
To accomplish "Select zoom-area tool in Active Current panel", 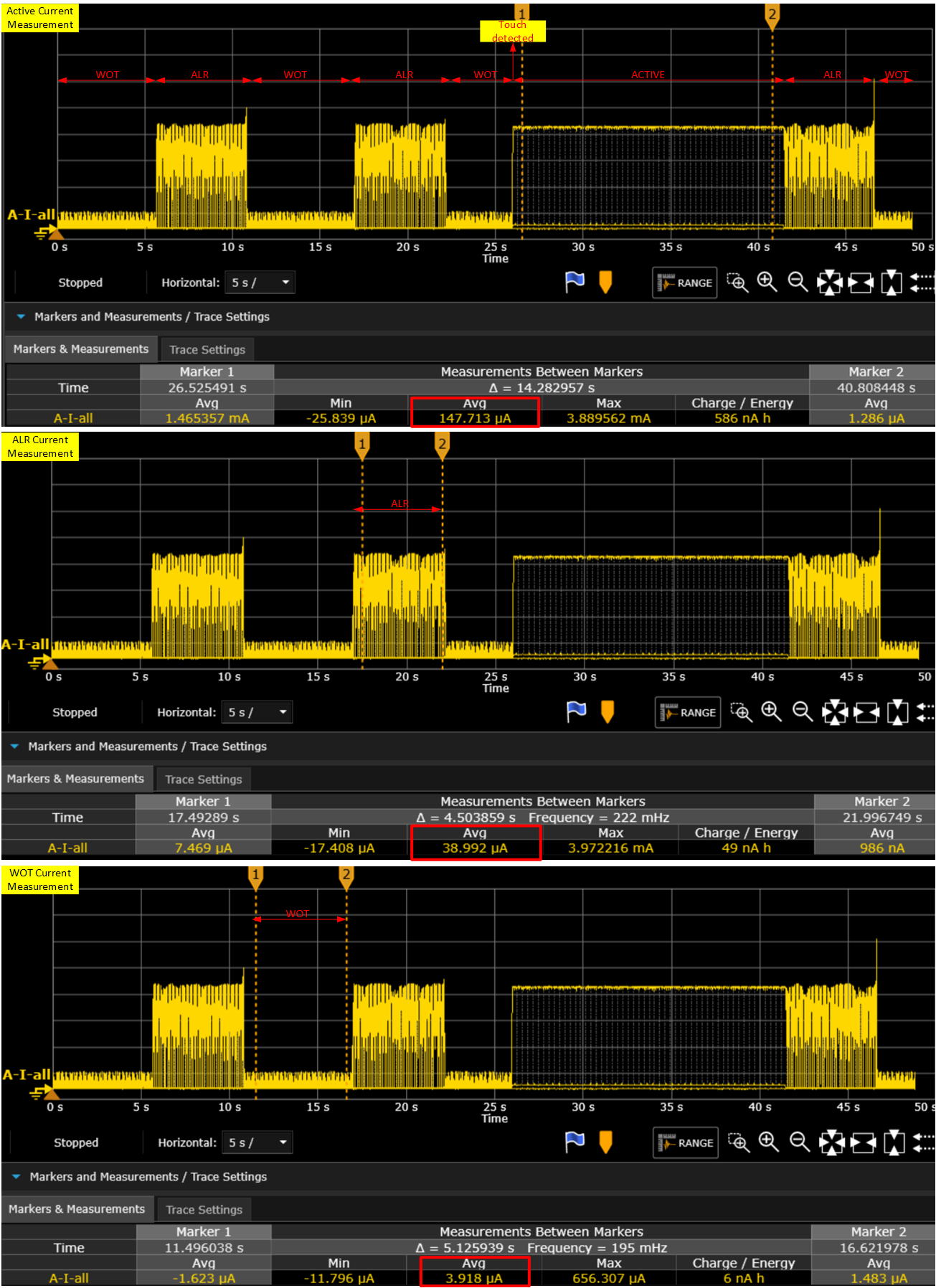I will pyautogui.click(x=737, y=283).
